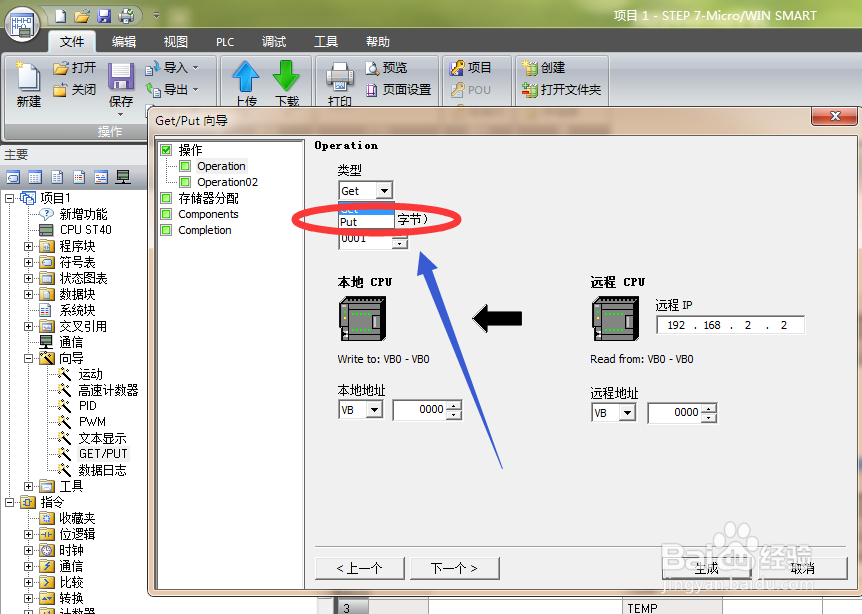Click the local CPU module image
The image size is (862, 614).
363,319
